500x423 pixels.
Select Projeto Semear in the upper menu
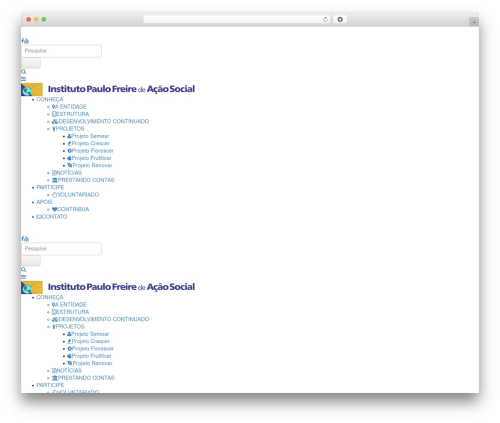coord(88,136)
